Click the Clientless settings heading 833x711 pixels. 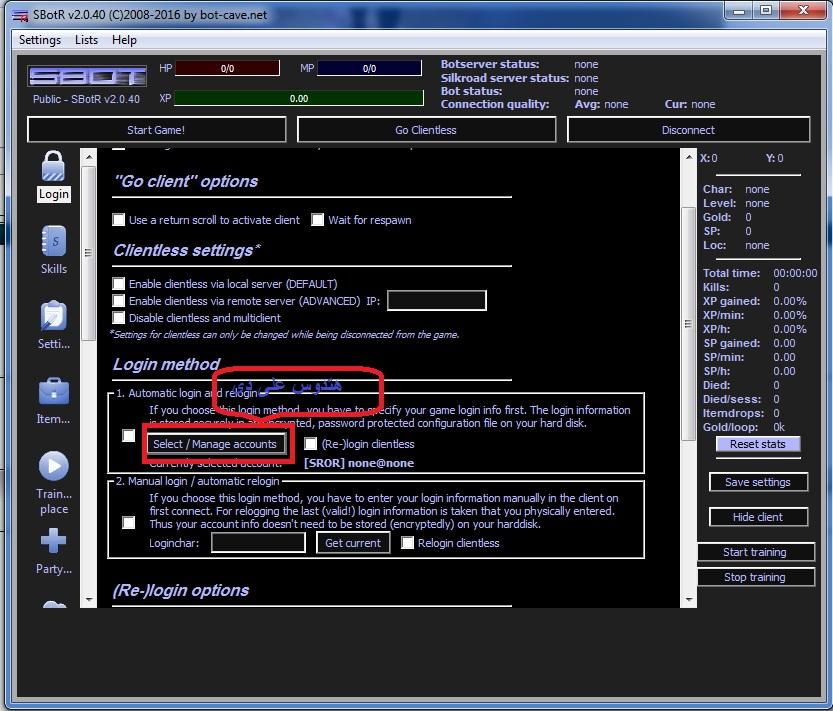(x=187, y=250)
